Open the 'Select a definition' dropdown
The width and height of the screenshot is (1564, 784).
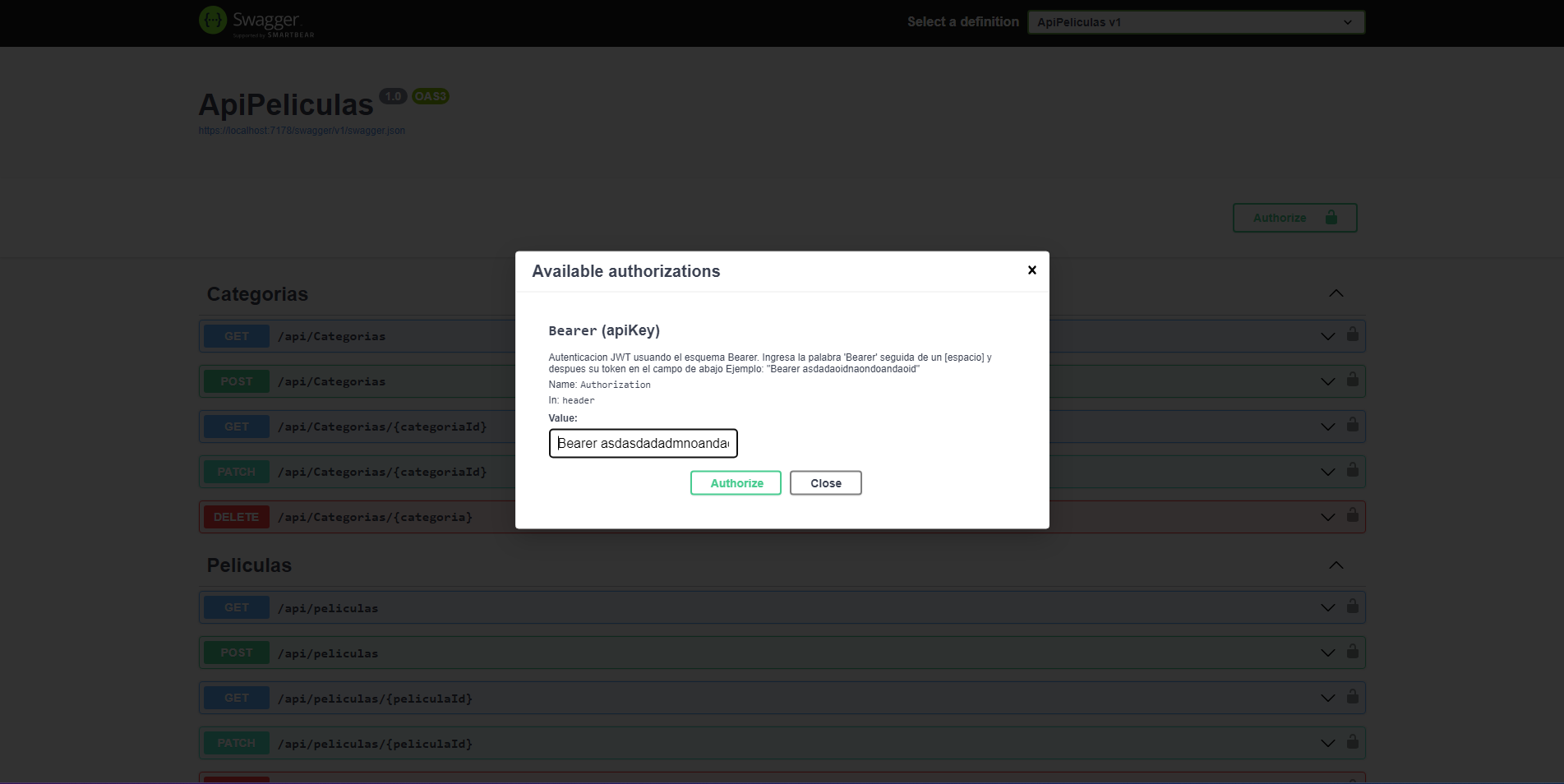pos(1196,22)
